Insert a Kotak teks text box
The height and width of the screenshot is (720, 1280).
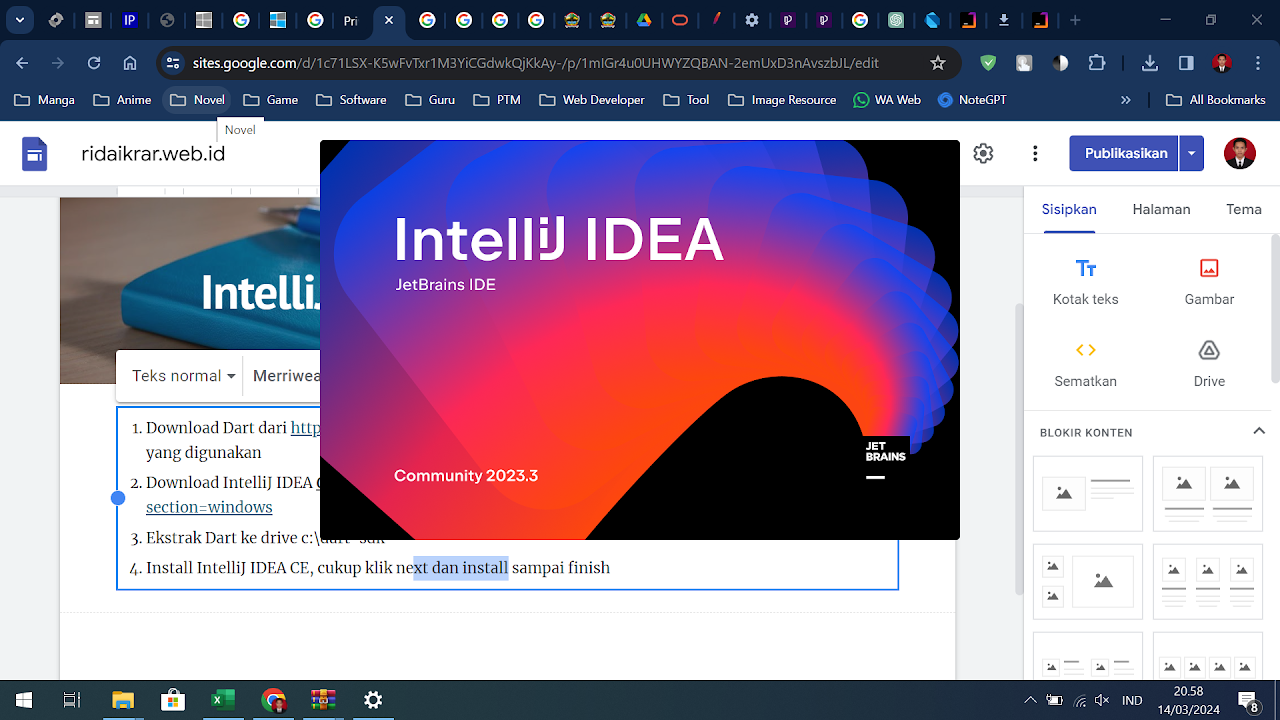point(1086,281)
